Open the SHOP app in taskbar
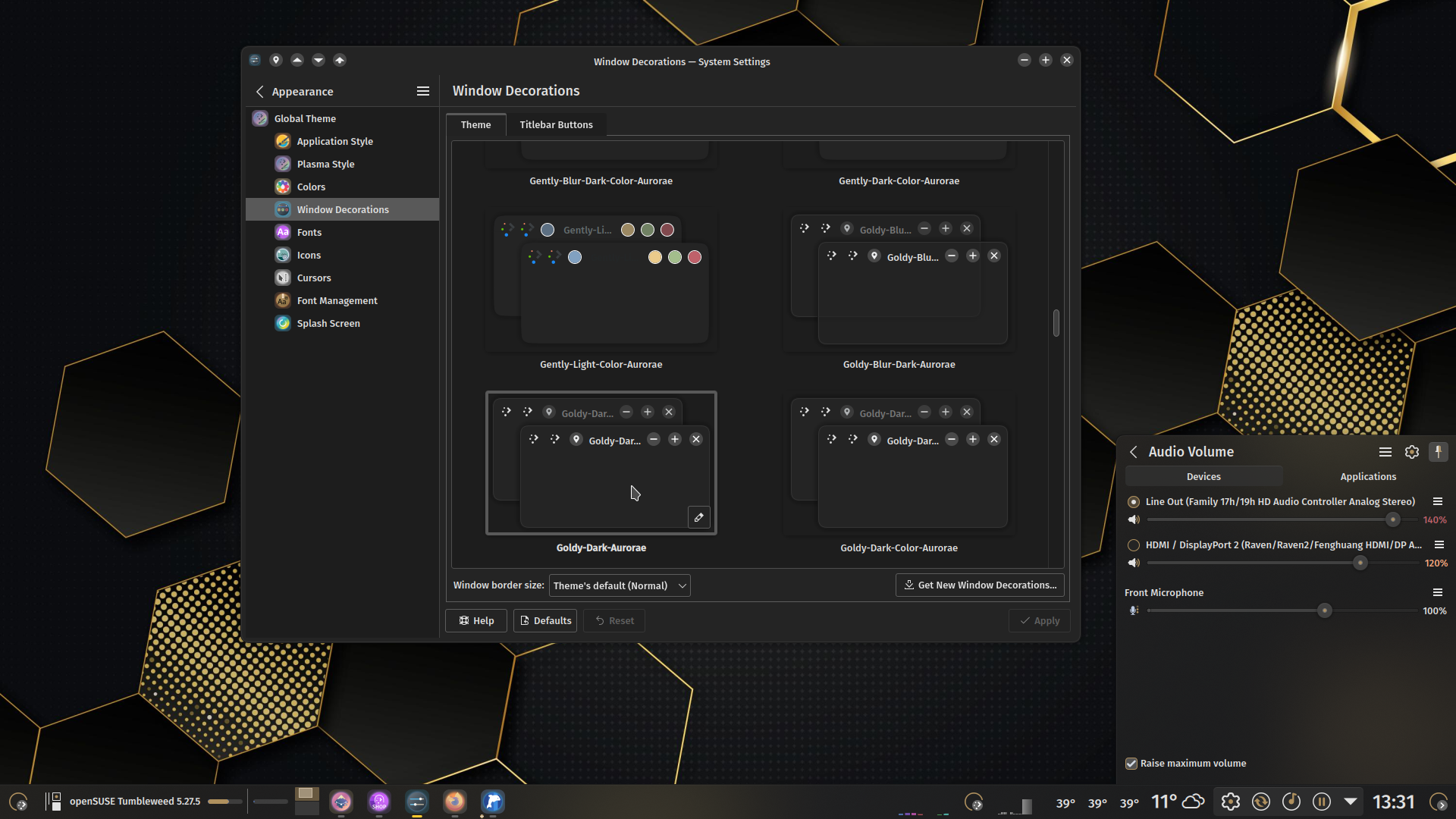The height and width of the screenshot is (819, 1456). pos(379,802)
